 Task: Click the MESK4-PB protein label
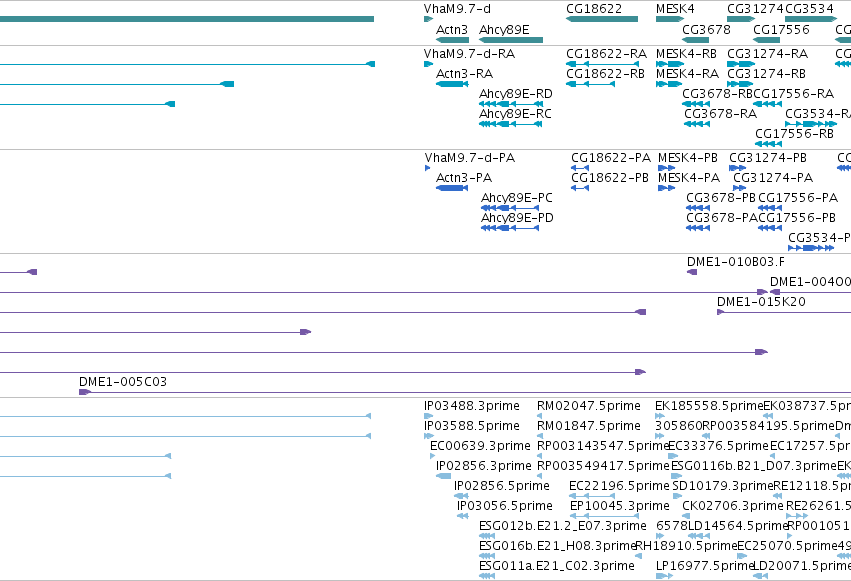click(x=688, y=158)
